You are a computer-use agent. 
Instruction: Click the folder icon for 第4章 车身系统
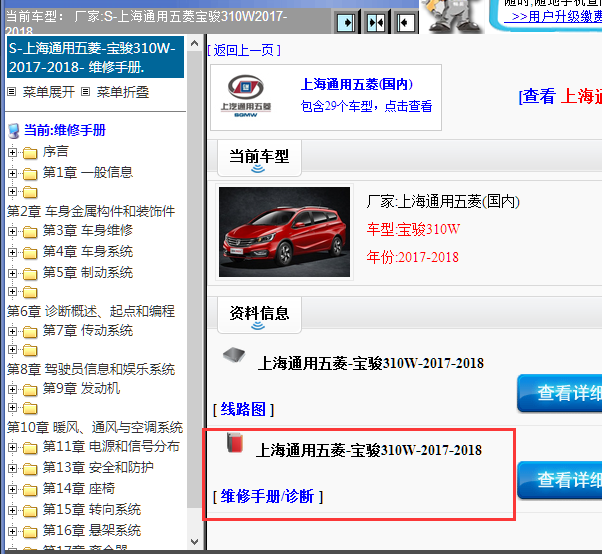(x=30, y=253)
